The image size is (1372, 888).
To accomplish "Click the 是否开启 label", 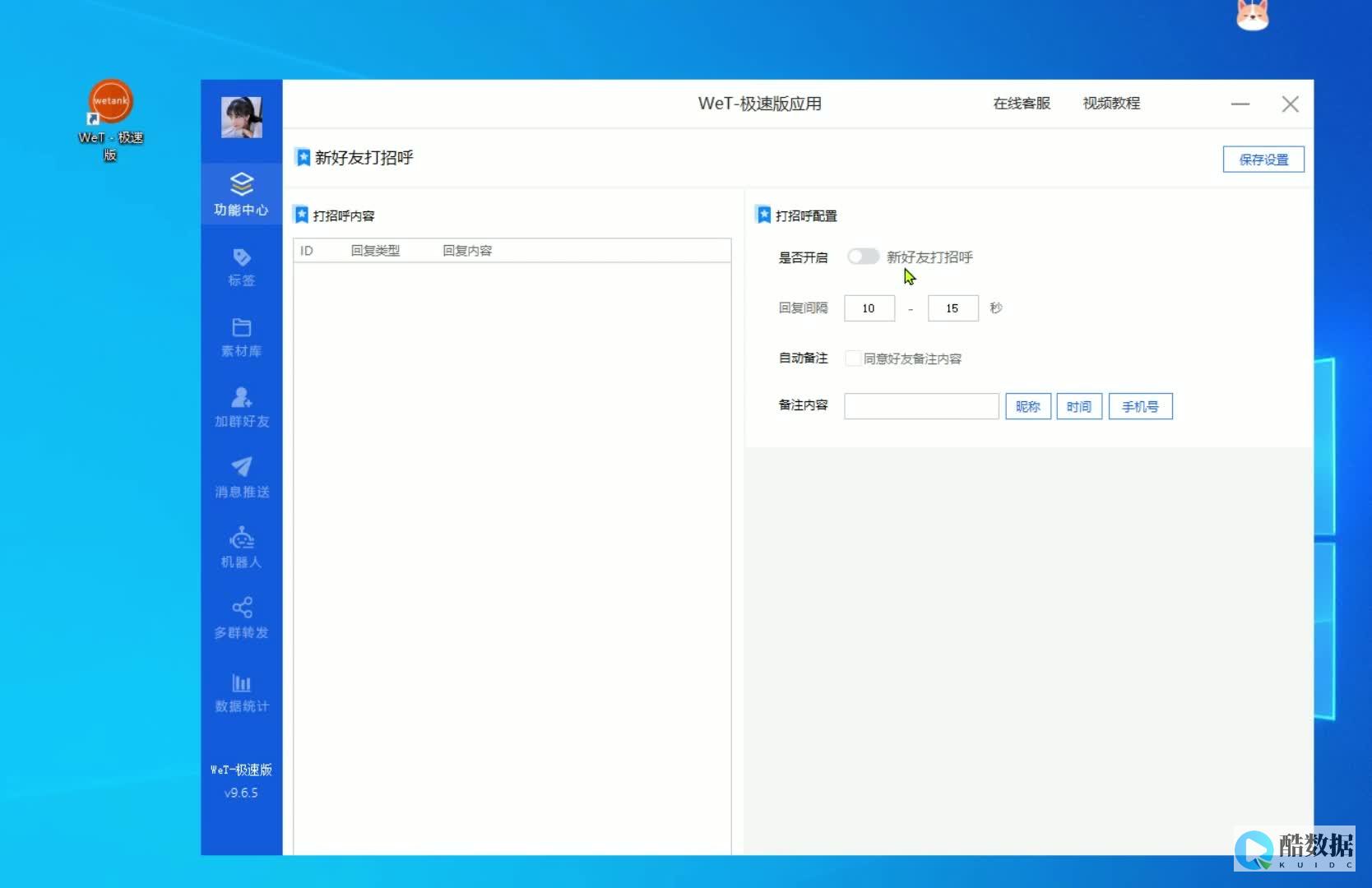I will coord(803,257).
